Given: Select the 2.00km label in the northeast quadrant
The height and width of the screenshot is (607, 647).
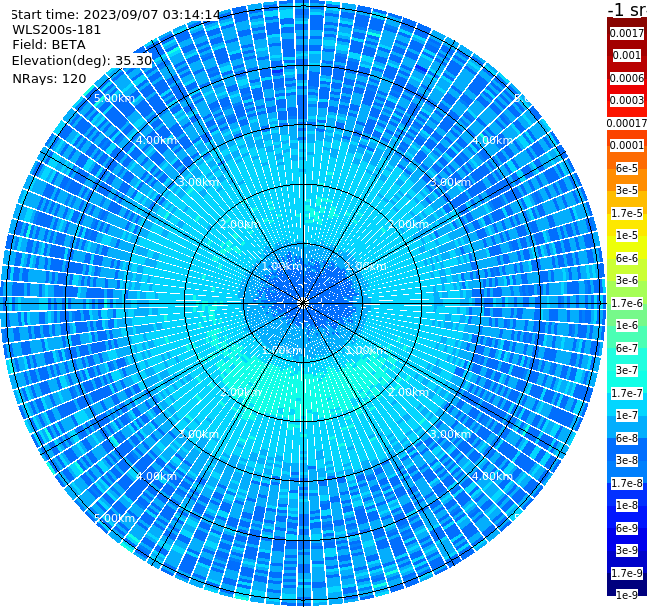Looking at the screenshot, I should click(x=409, y=224).
